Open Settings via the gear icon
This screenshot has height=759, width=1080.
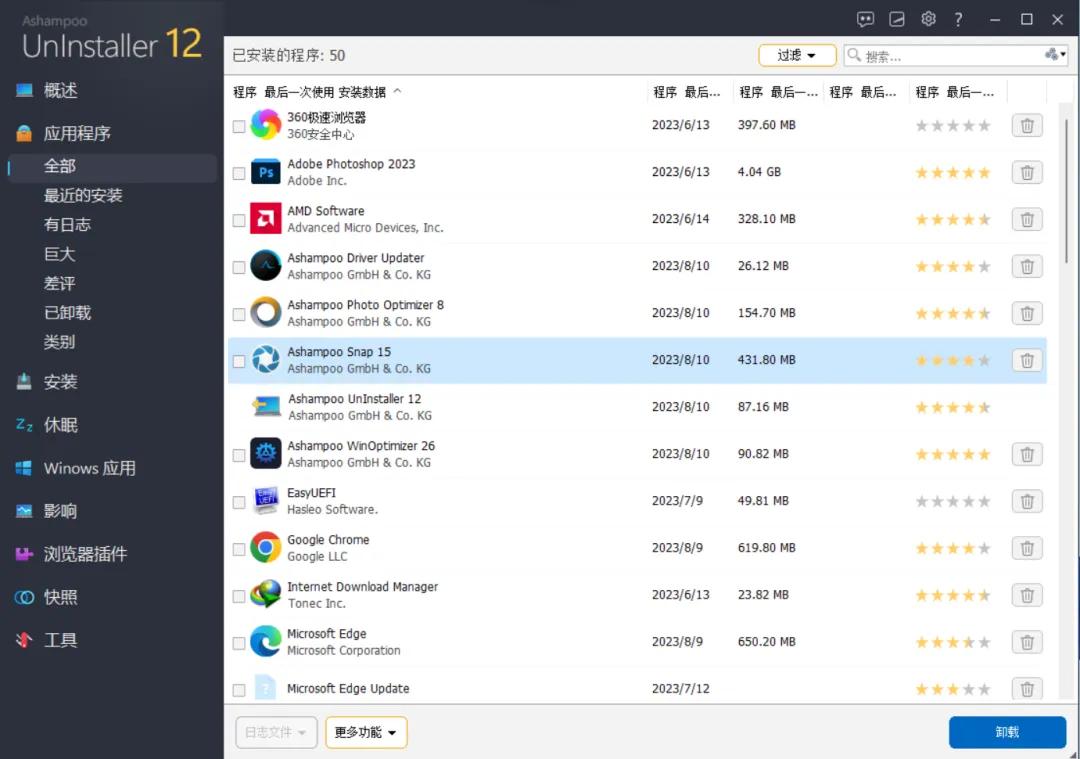tap(928, 18)
